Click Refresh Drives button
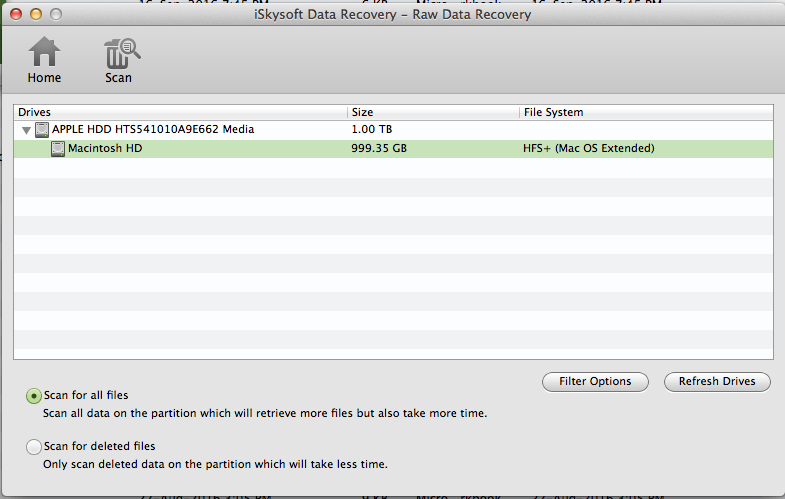 [x=717, y=381]
